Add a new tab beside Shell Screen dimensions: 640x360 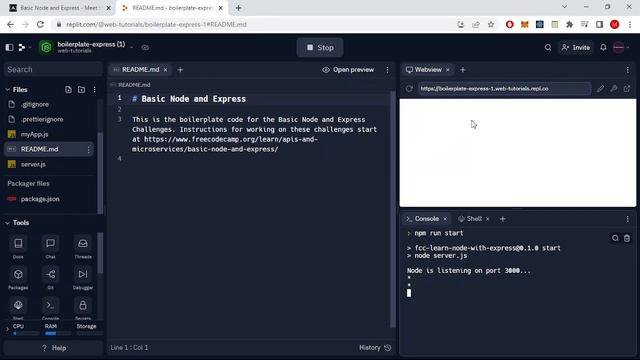502,219
